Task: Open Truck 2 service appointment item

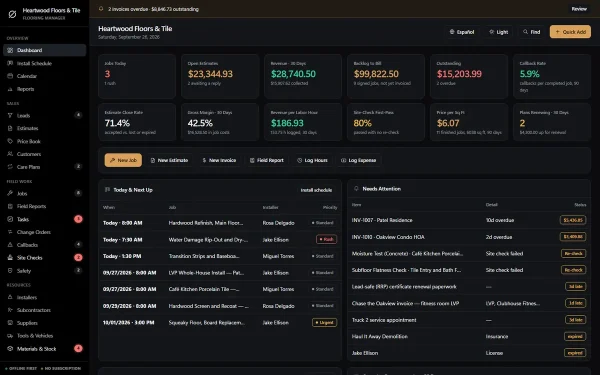Action: click(x=469, y=320)
